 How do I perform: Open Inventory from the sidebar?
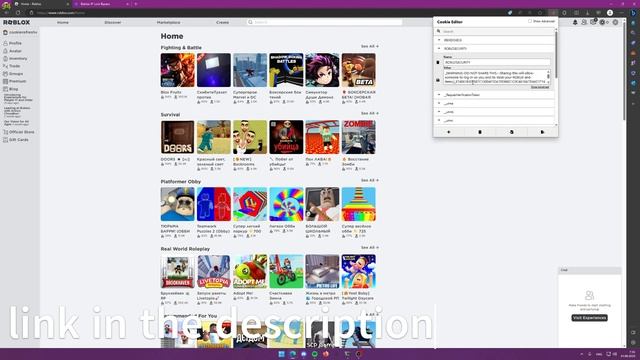pyautogui.click(x=15, y=58)
